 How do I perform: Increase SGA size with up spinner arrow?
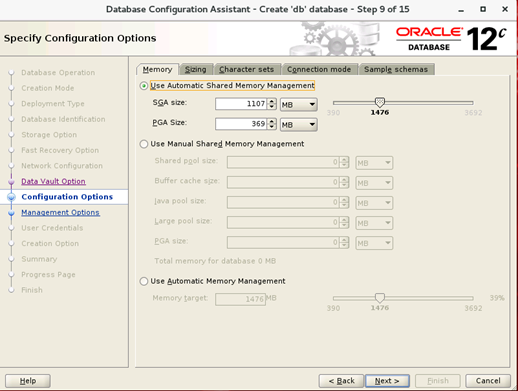[272, 101]
